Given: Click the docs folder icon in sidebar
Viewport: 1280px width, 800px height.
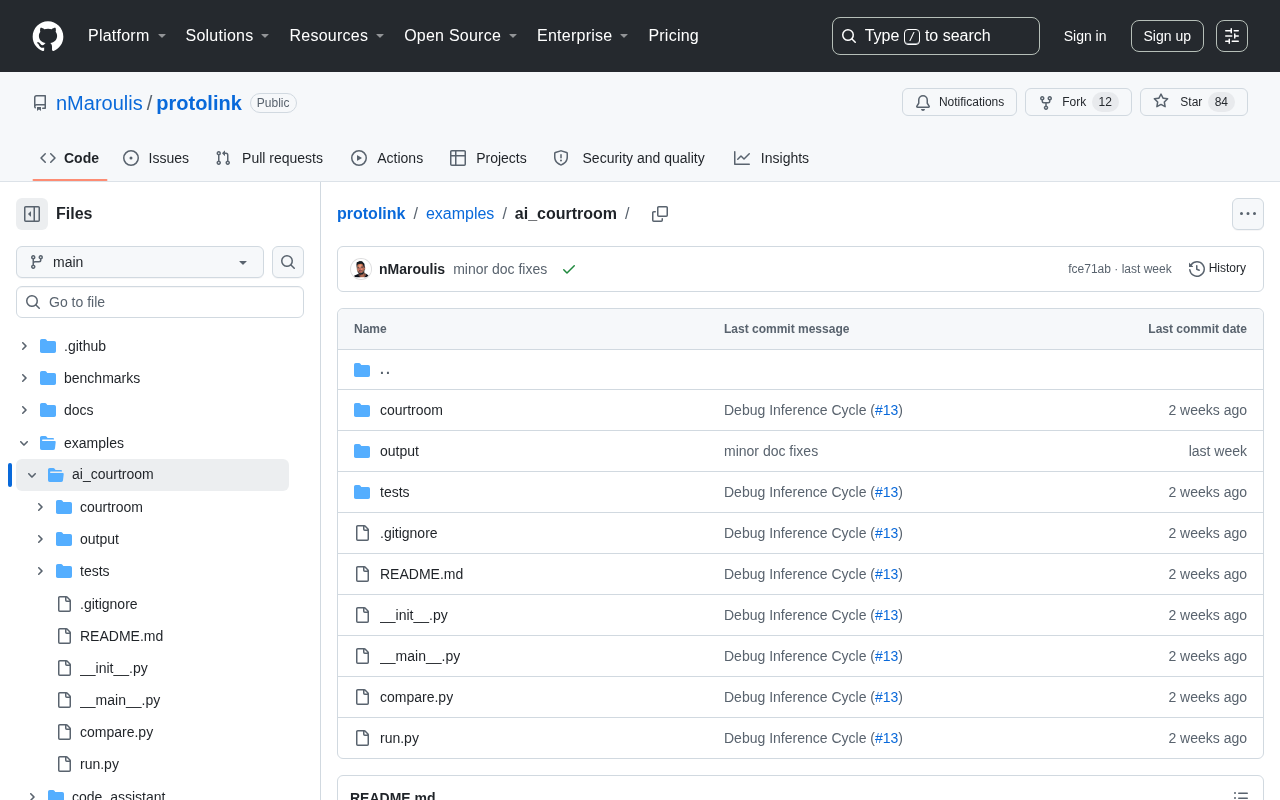Looking at the screenshot, I should tap(48, 410).
